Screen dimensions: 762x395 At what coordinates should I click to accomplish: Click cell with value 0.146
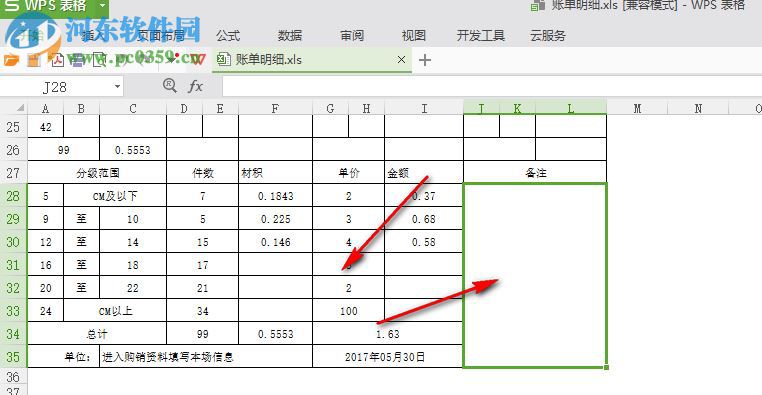(x=276, y=242)
